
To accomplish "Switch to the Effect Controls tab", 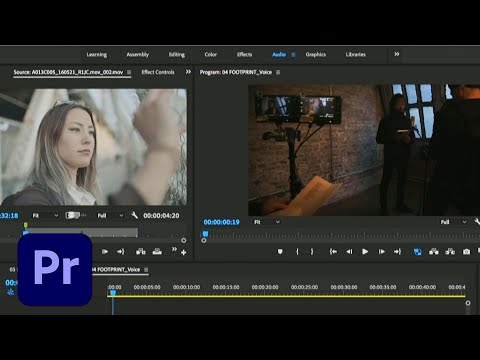I will tap(158, 72).
